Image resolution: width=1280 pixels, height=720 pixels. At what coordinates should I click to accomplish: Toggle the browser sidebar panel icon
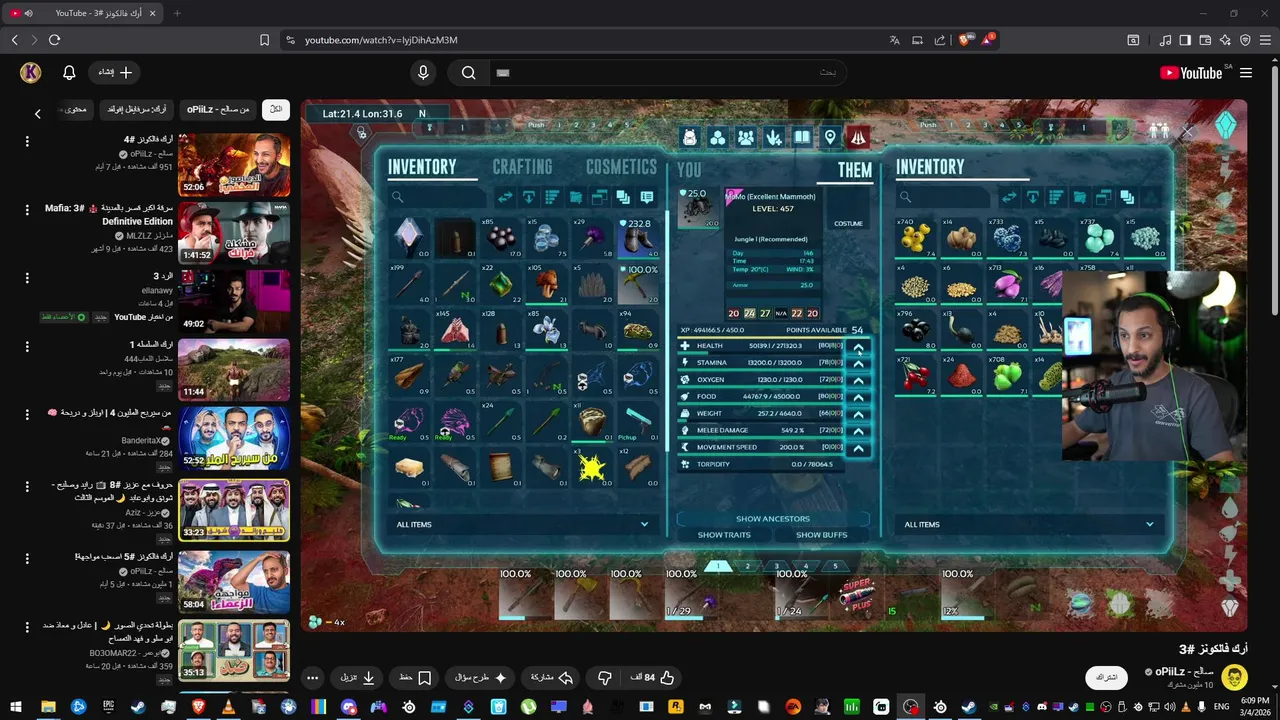1185,40
